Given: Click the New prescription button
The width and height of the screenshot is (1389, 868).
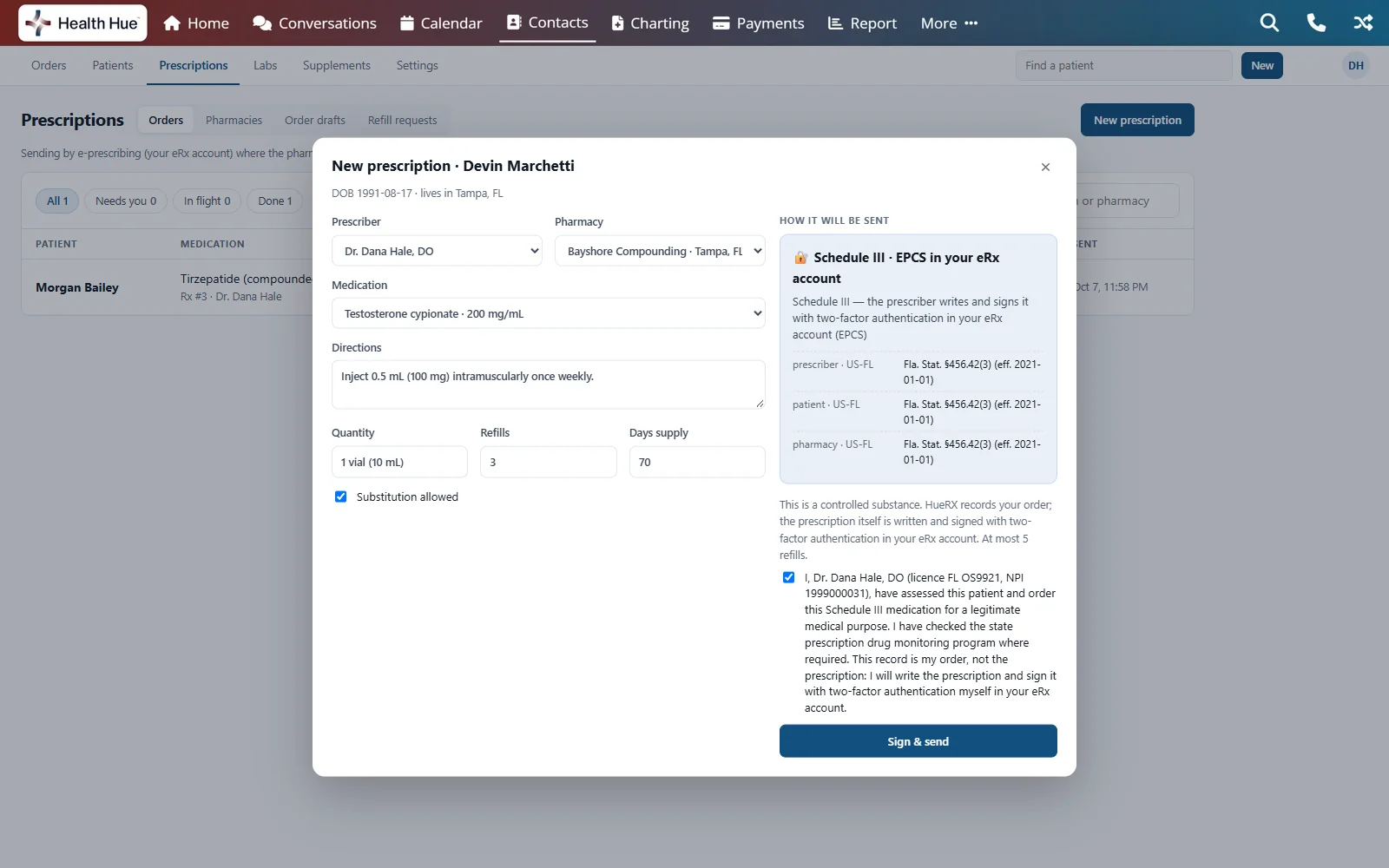Looking at the screenshot, I should [1137, 120].
